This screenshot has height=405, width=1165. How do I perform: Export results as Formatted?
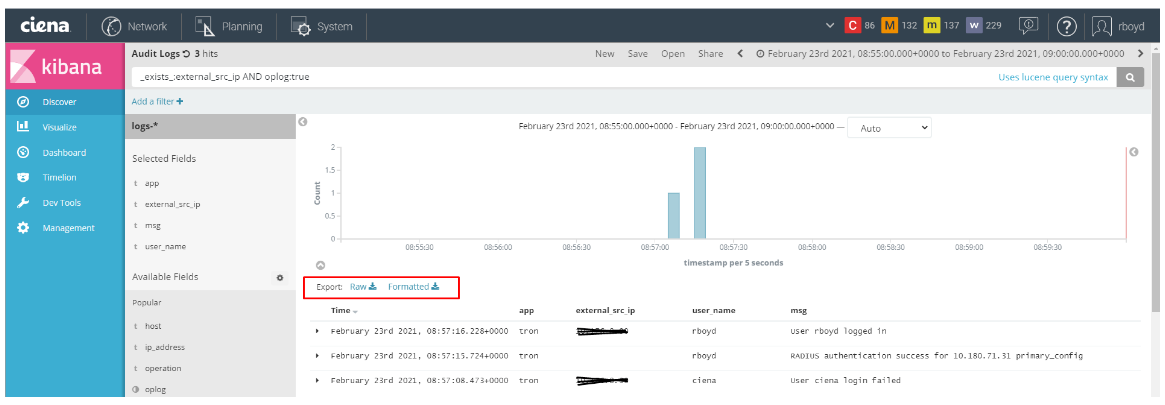click(x=413, y=287)
